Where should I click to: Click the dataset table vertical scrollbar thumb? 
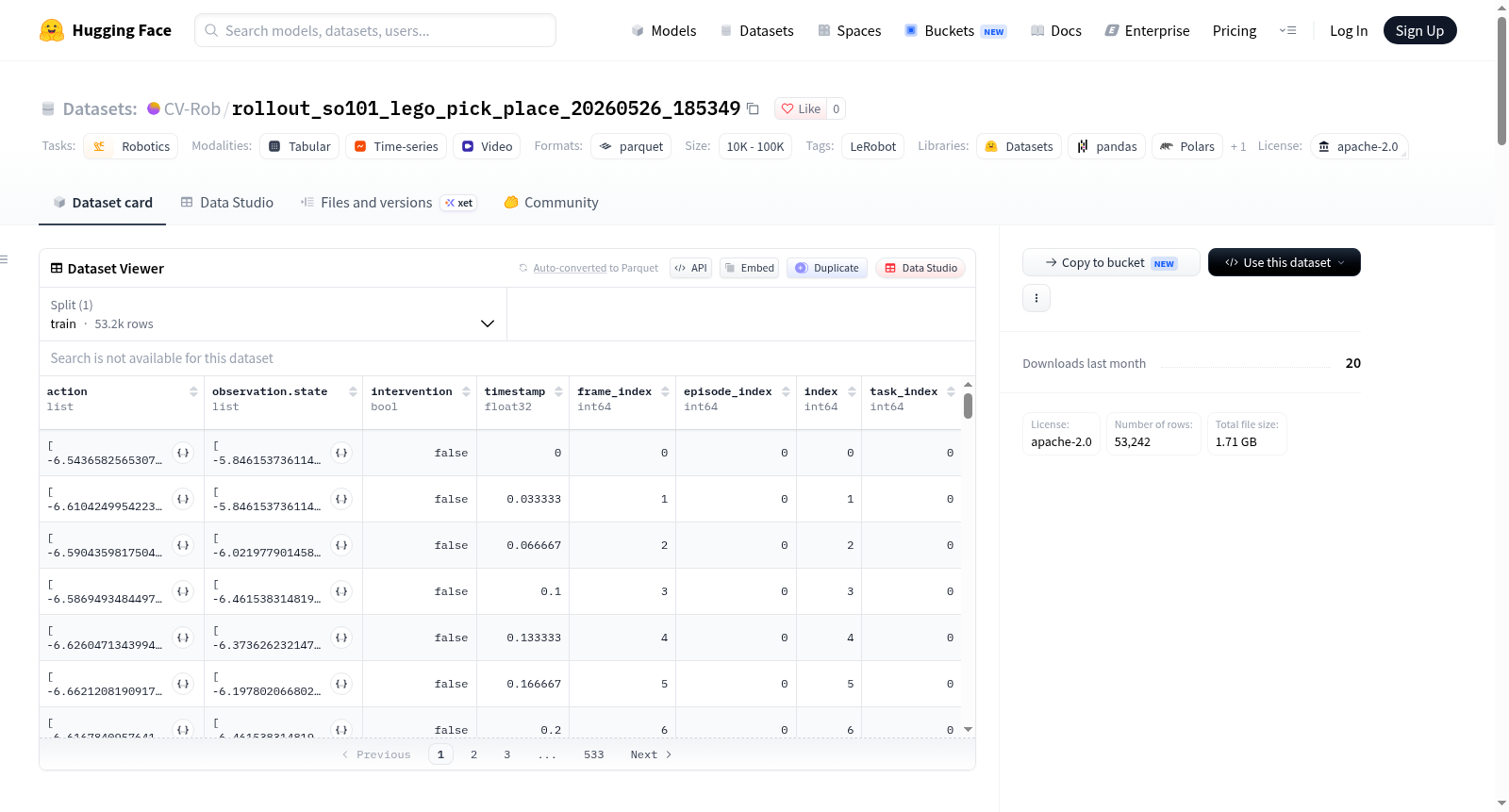coord(968,406)
